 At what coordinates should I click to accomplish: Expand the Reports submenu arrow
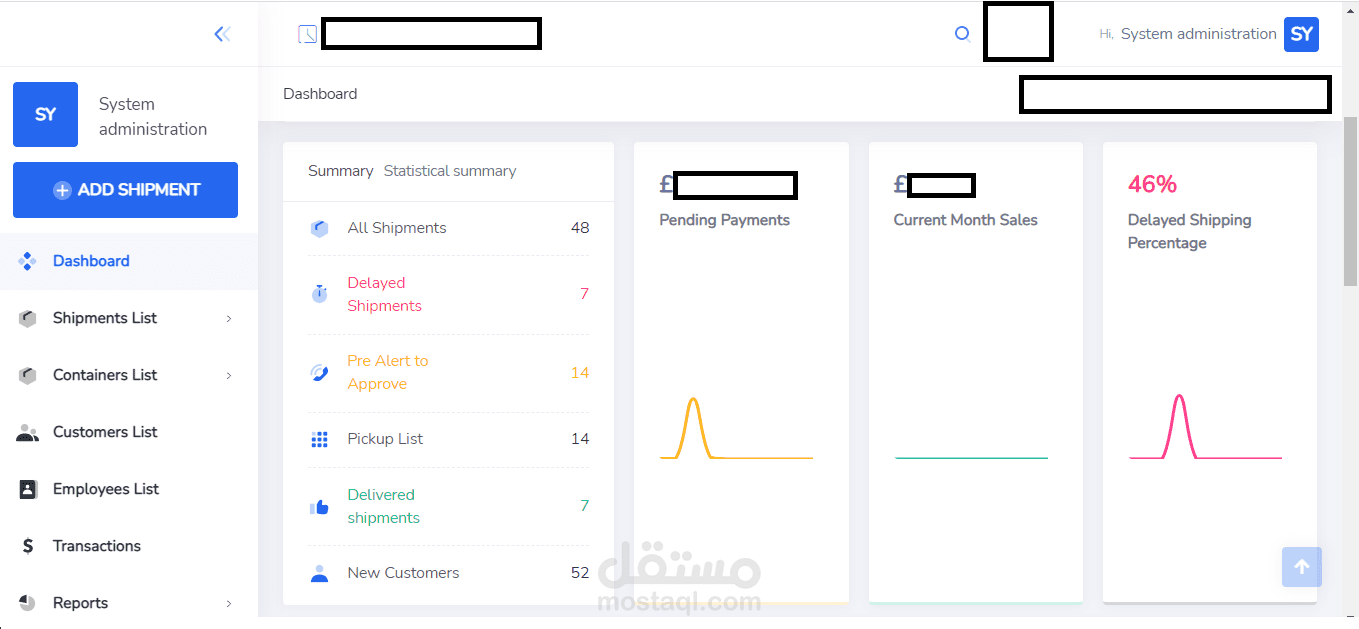point(228,604)
